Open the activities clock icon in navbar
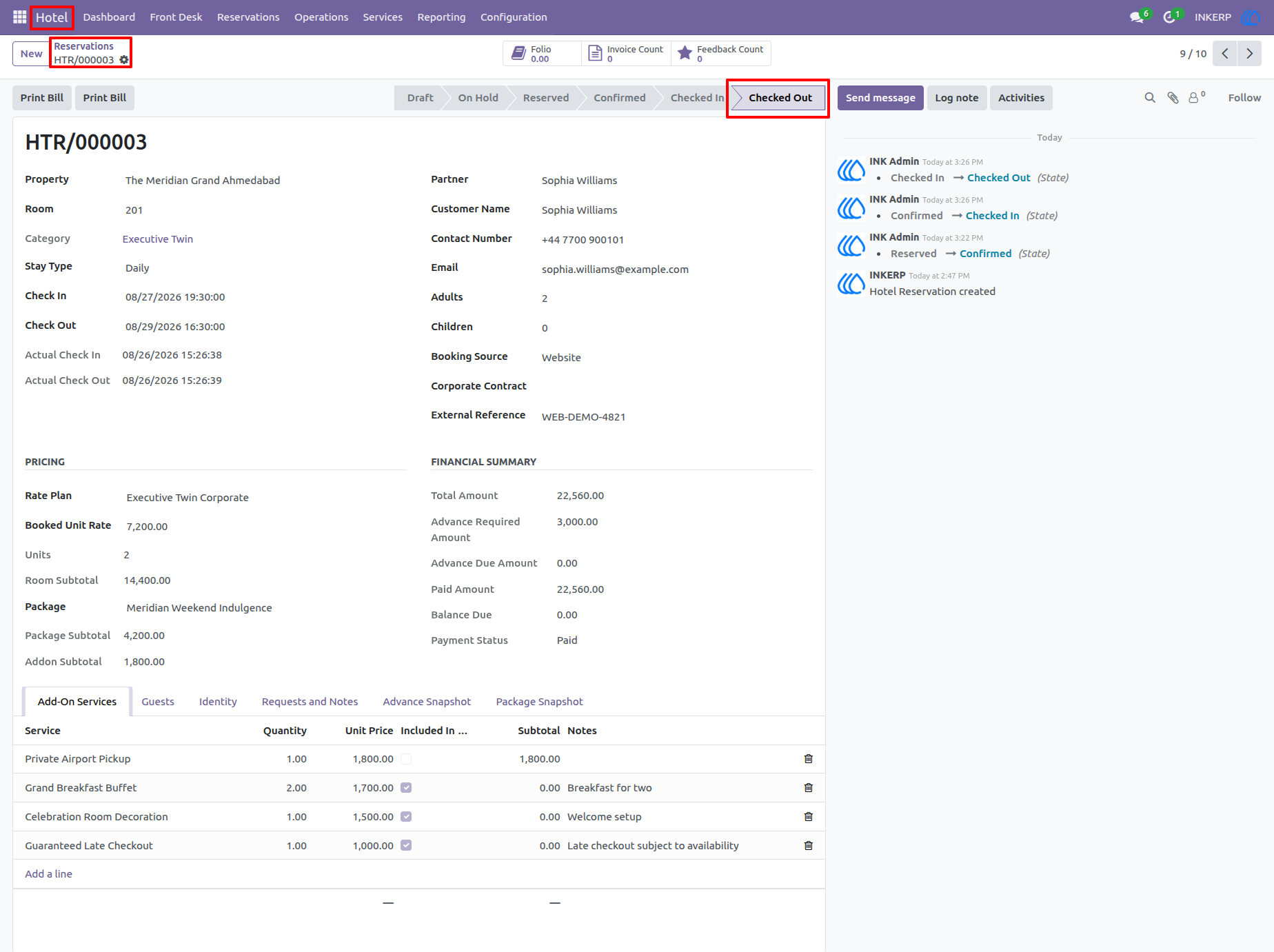This screenshot has height=952, width=1274. pyautogui.click(x=1169, y=17)
